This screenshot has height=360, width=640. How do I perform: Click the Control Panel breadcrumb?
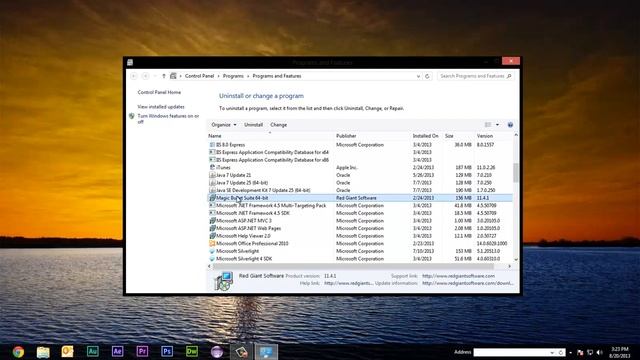199,76
